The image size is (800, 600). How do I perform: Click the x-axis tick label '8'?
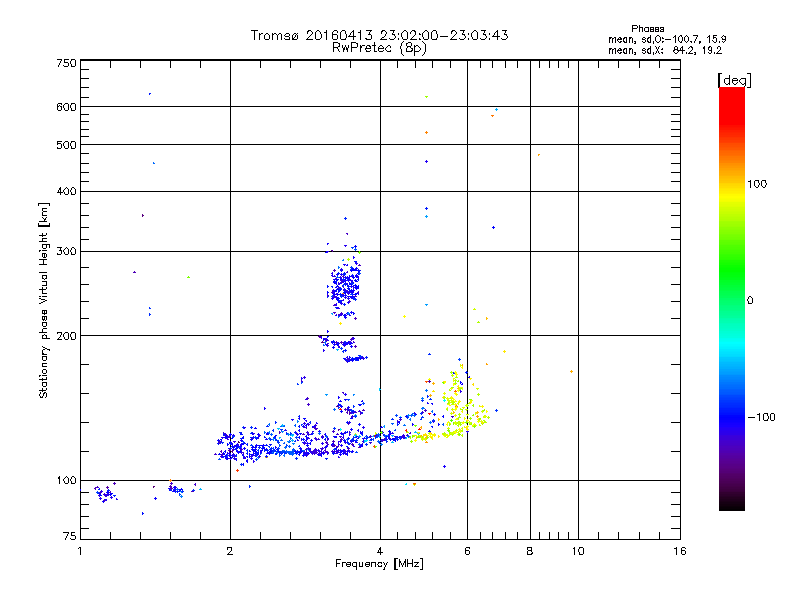pyautogui.click(x=530, y=551)
